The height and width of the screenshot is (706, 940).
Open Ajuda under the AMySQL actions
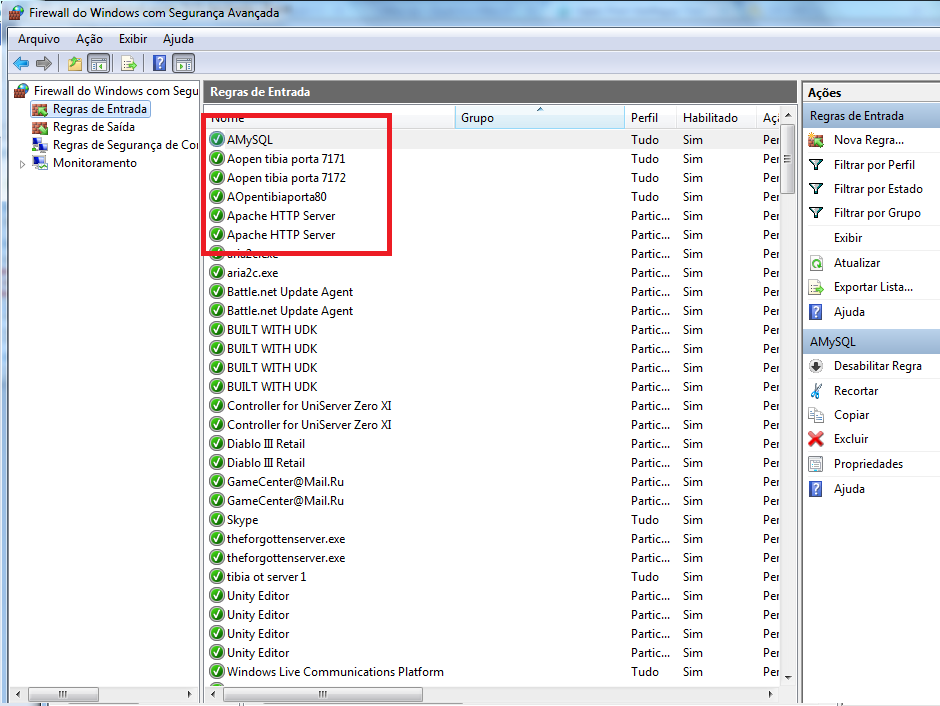(x=849, y=489)
